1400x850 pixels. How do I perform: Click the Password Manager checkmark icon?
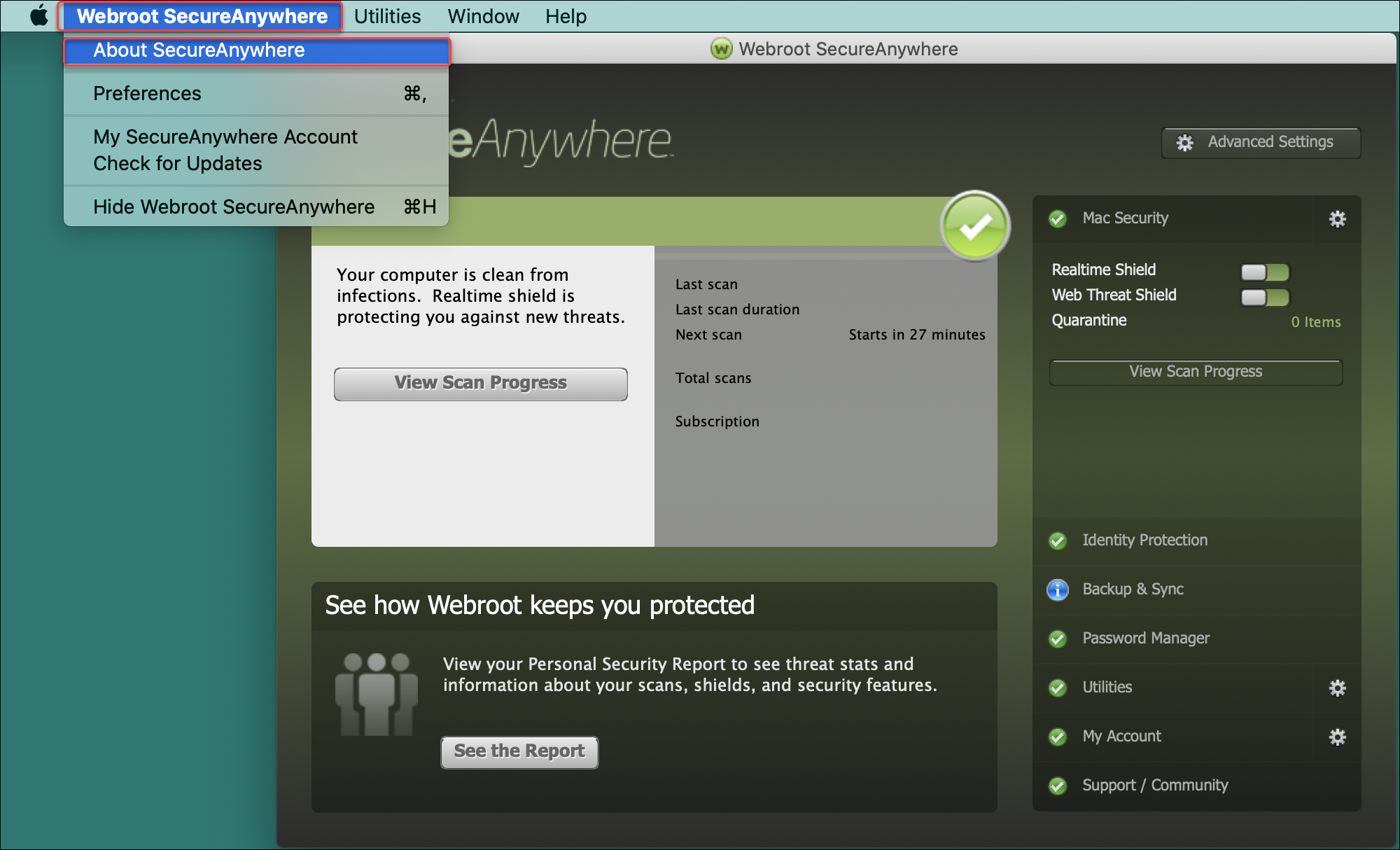1057,637
